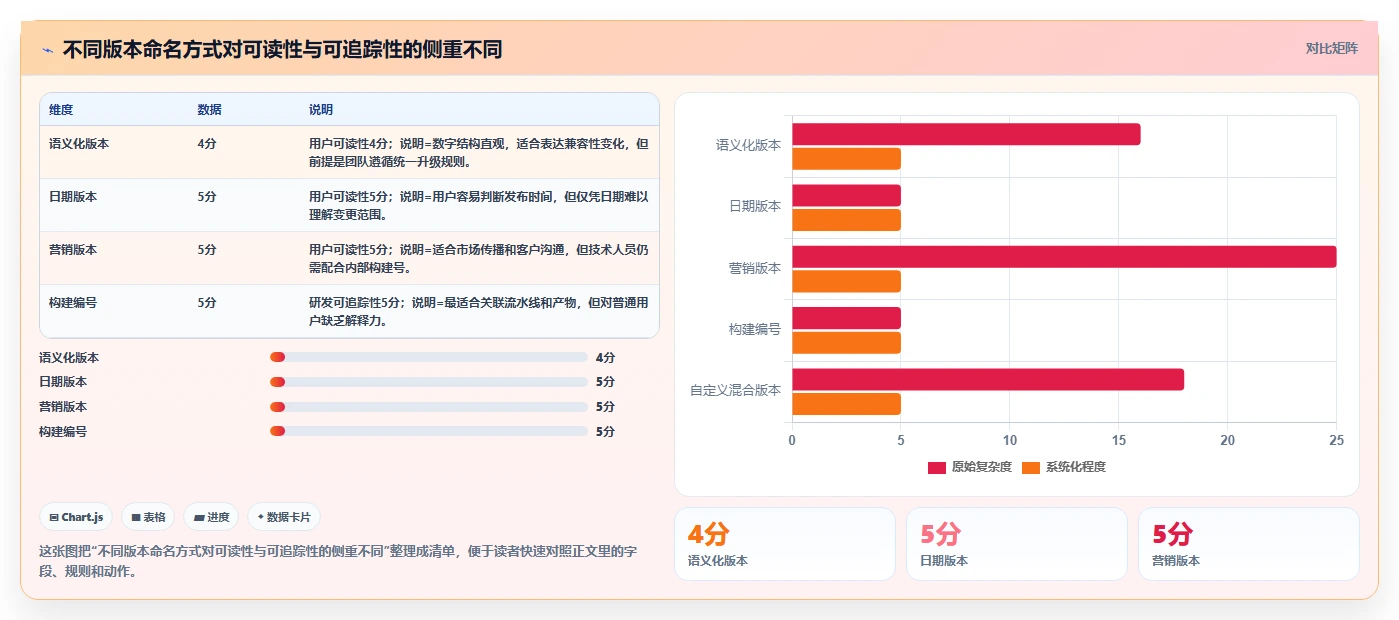Click the 4分 cell in the table

pyautogui.click(x=207, y=143)
